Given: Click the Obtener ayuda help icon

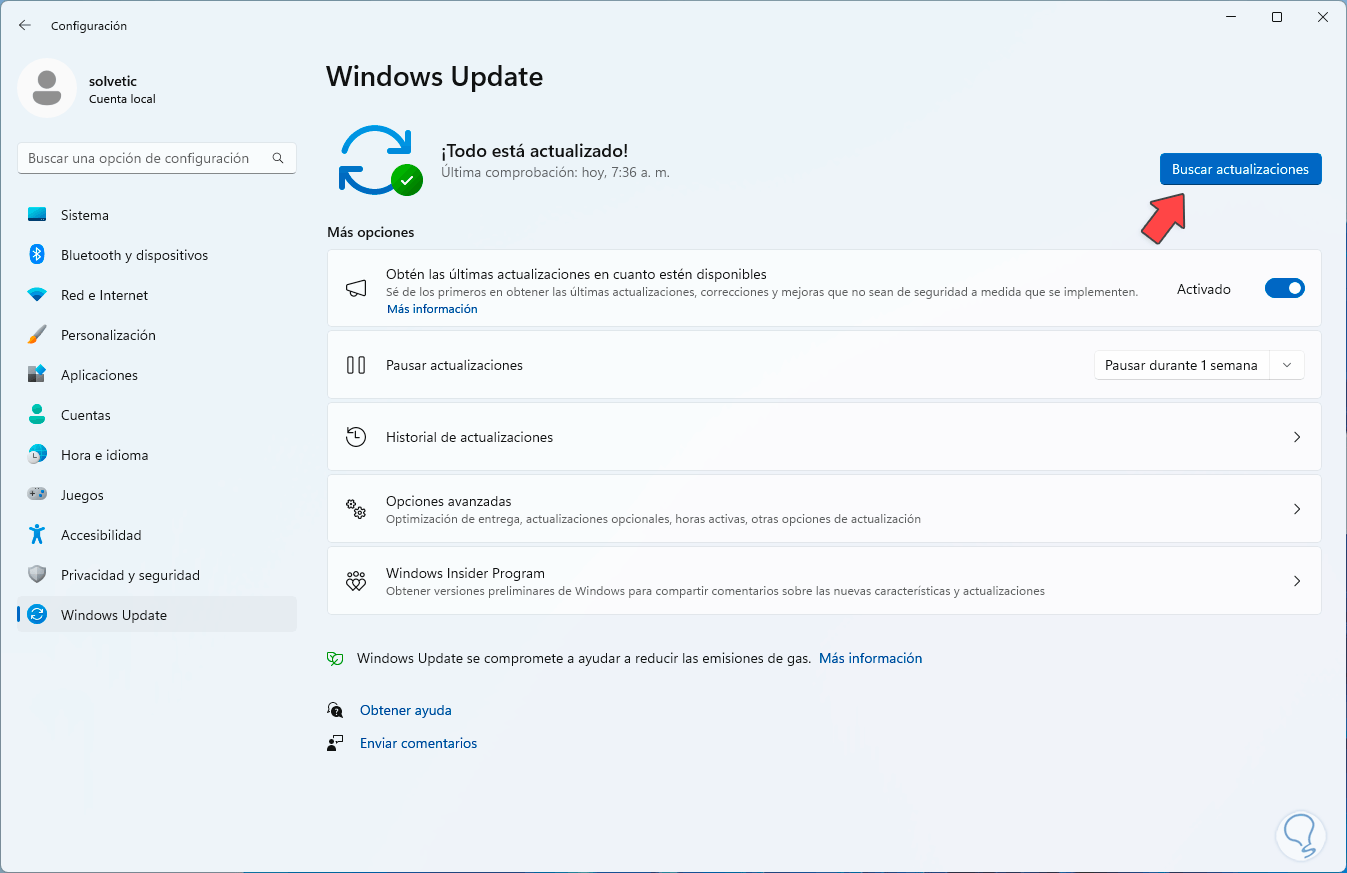Looking at the screenshot, I should [335, 710].
